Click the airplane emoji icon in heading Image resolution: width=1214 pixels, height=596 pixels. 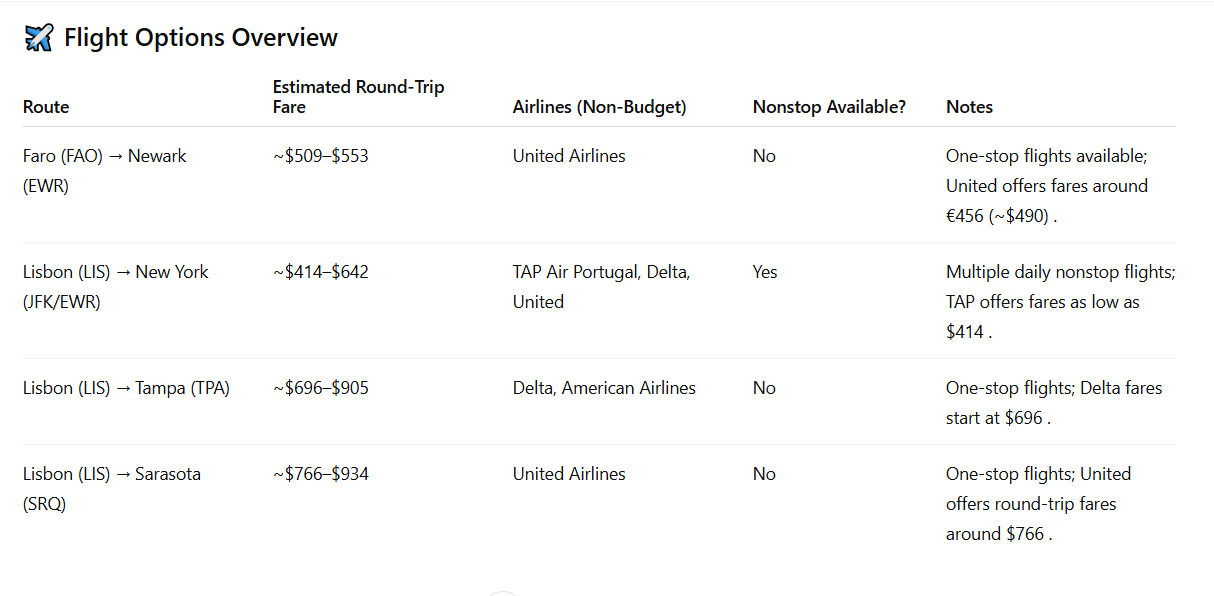[x=38, y=38]
